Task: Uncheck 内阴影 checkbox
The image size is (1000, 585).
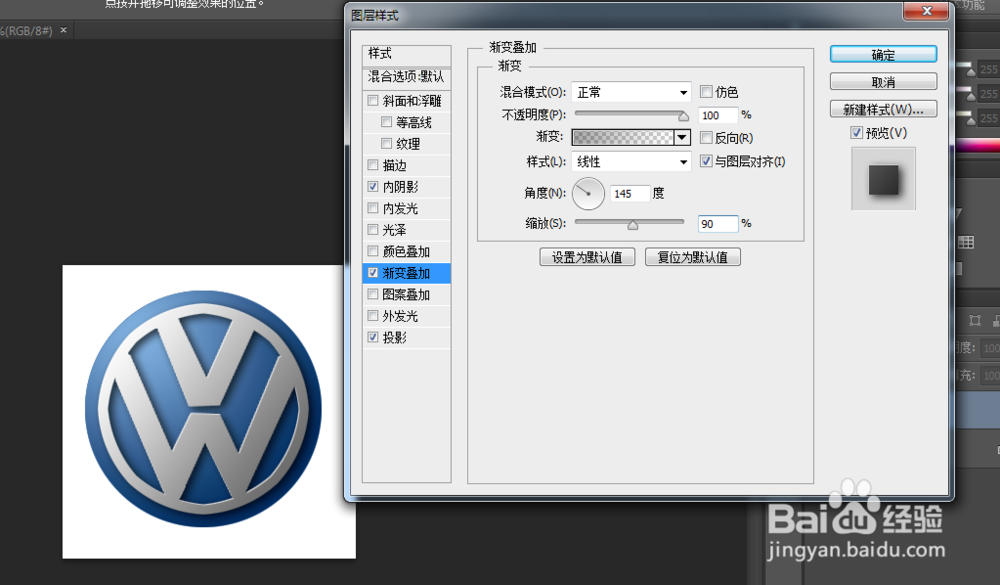Action: click(x=373, y=187)
